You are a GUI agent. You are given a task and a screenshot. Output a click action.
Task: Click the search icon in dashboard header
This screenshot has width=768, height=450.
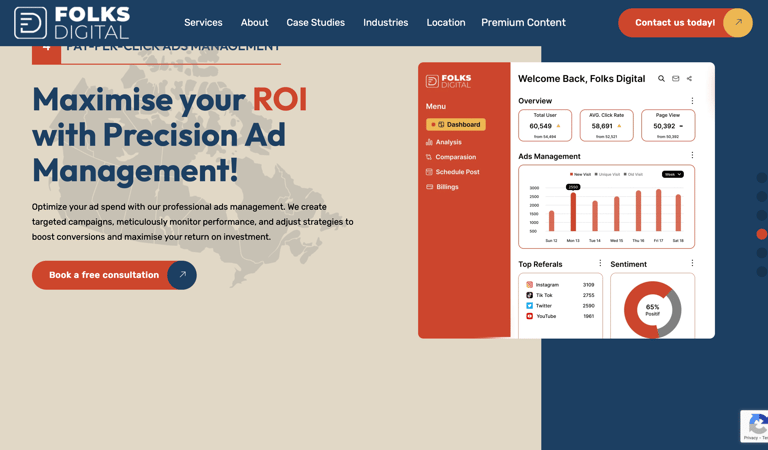click(661, 78)
